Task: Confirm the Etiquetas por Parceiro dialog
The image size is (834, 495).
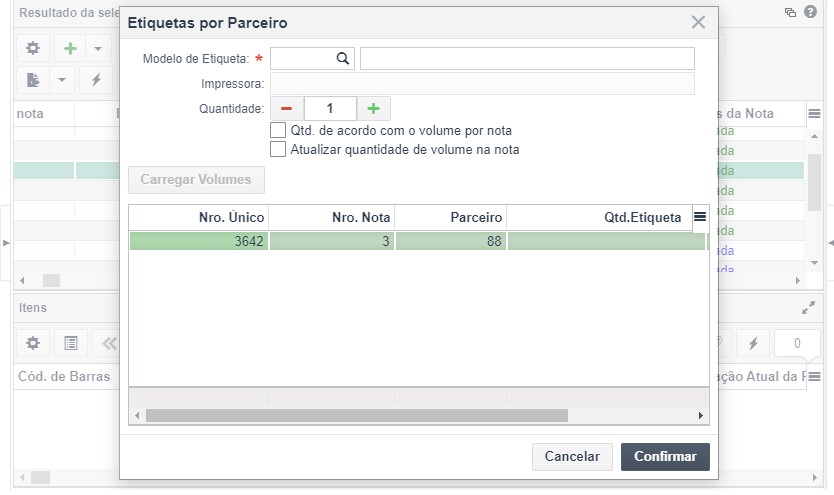Action: tap(665, 457)
